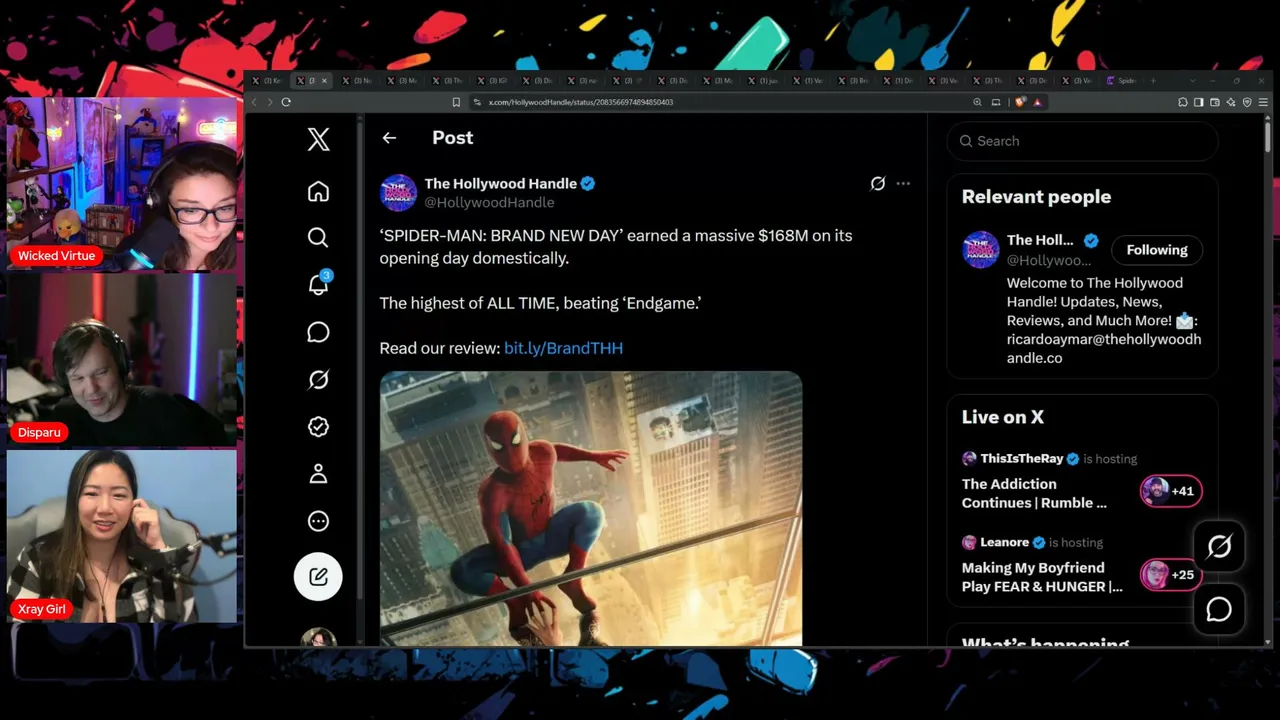Focus the X Search field
This screenshot has height=720, width=1280.
pos(1082,141)
